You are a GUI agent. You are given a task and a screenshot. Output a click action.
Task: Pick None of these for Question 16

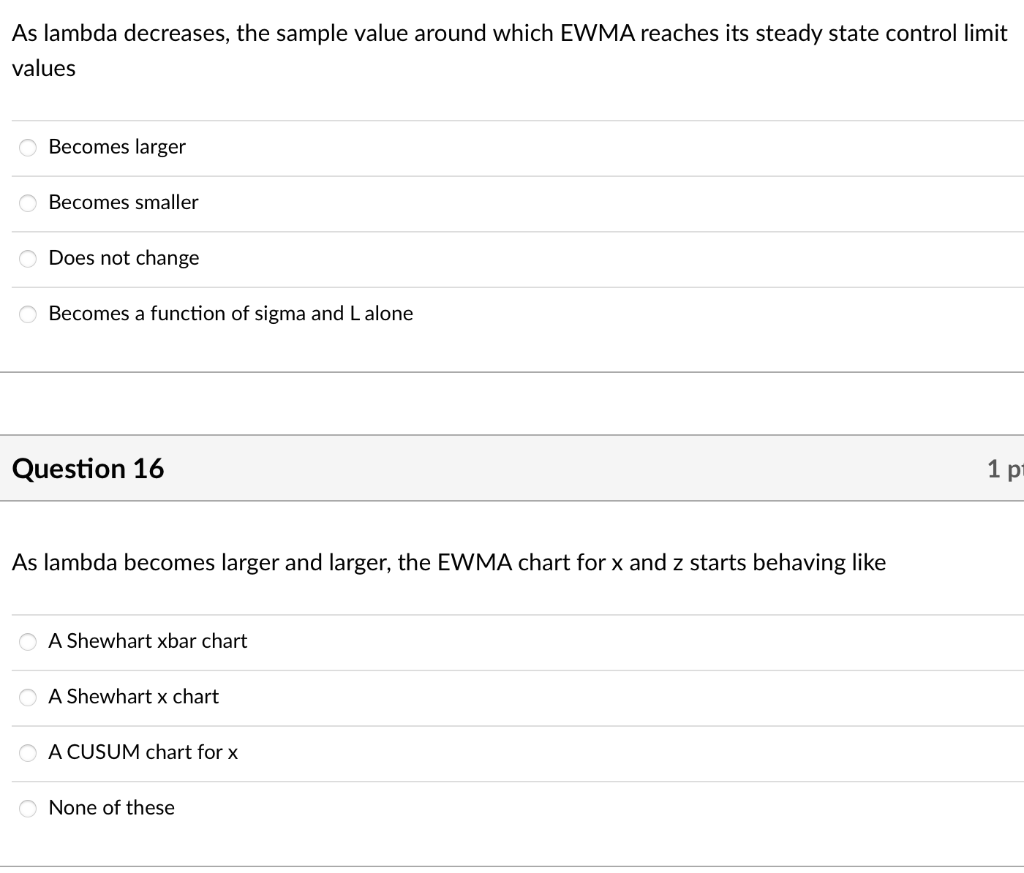[27, 808]
